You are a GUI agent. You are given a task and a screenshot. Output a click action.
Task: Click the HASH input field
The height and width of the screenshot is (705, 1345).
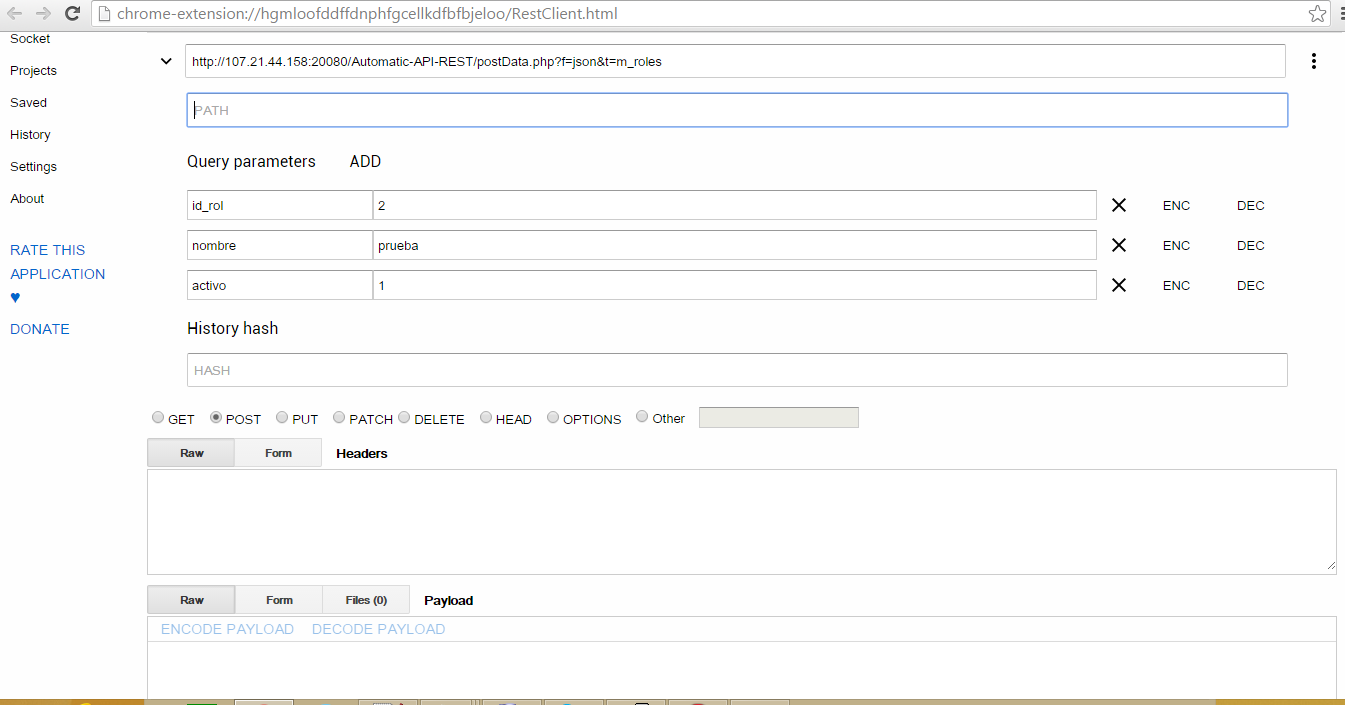coord(737,370)
